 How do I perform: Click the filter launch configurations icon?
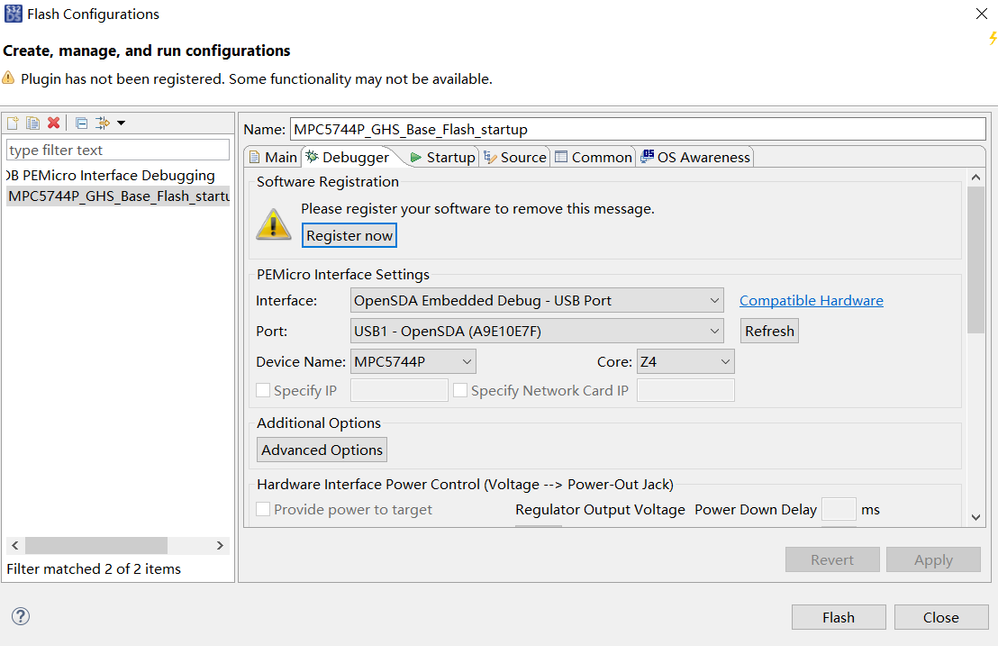click(x=103, y=123)
